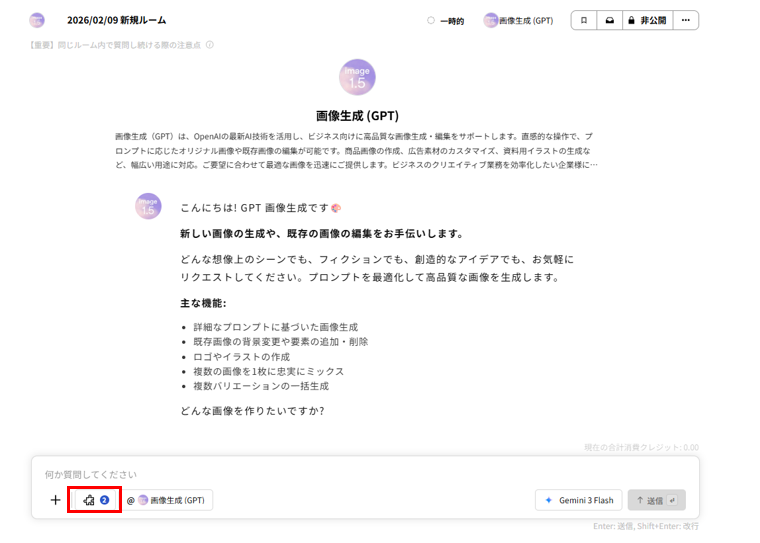Click the 画像生成 (GPT) label in header
Viewport: 760px width, 543px height.
(526, 21)
